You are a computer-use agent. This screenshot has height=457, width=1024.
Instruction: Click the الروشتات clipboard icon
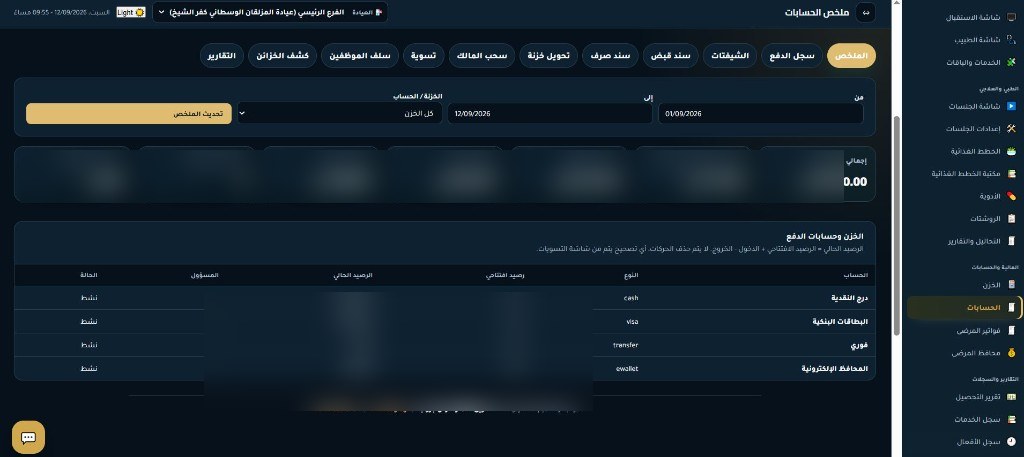click(1011, 219)
